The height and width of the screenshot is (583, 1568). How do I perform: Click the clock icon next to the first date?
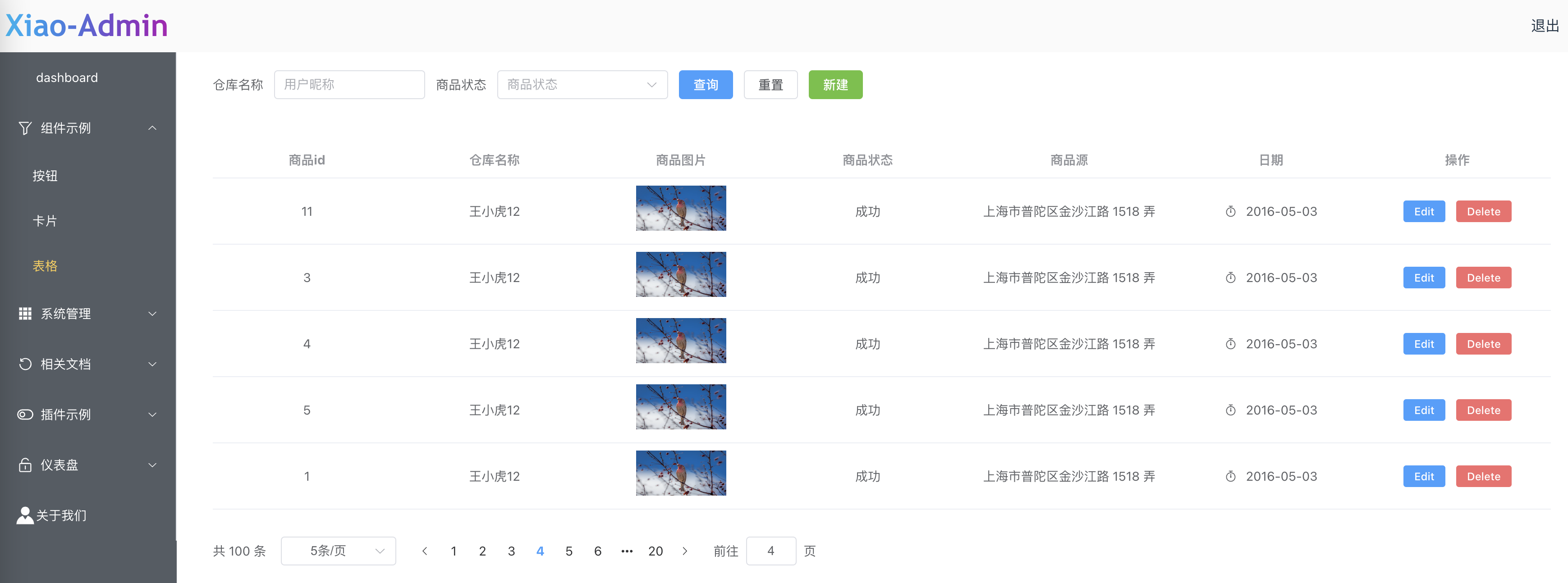point(1230,211)
